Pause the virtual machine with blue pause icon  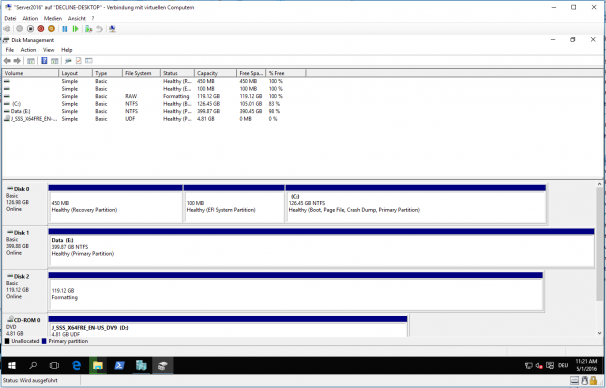pyautogui.click(x=65, y=29)
